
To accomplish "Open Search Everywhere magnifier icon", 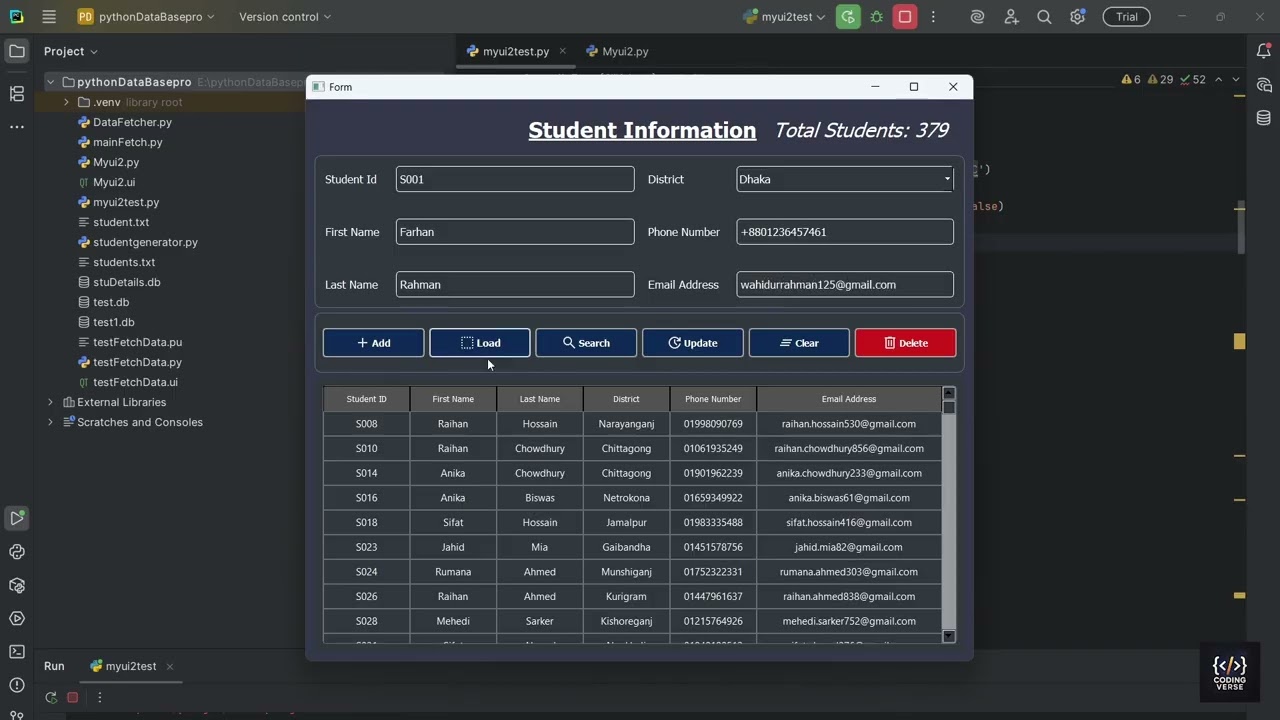I will coord(1044,17).
